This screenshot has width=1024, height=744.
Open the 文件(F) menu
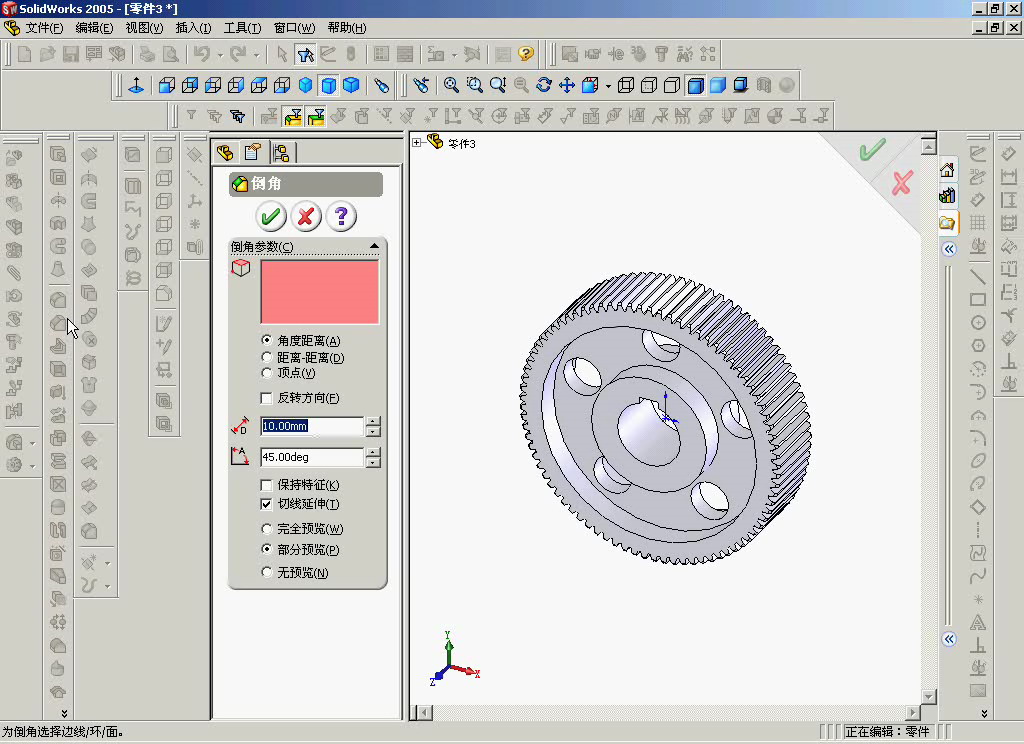tap(44, 28)
